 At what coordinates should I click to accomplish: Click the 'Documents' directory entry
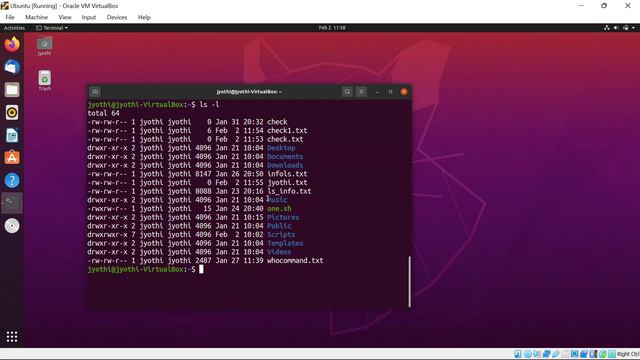[x=285, y=156]
